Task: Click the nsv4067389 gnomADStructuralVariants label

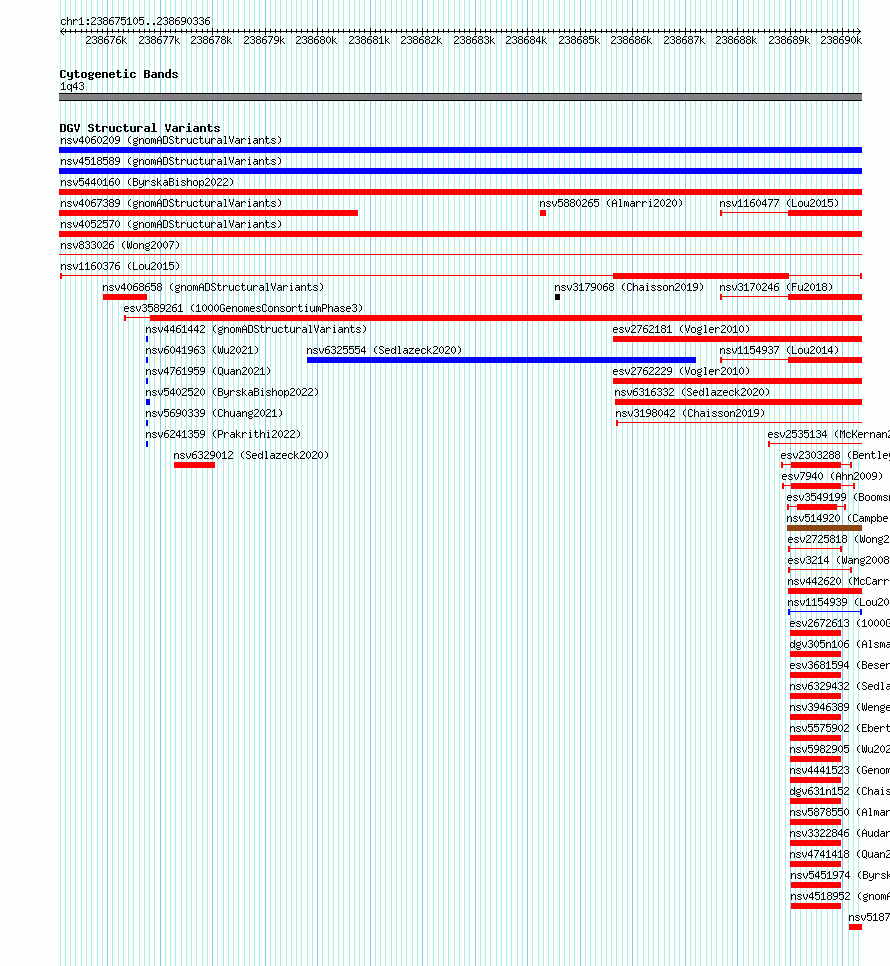Action: pos(171,203)
